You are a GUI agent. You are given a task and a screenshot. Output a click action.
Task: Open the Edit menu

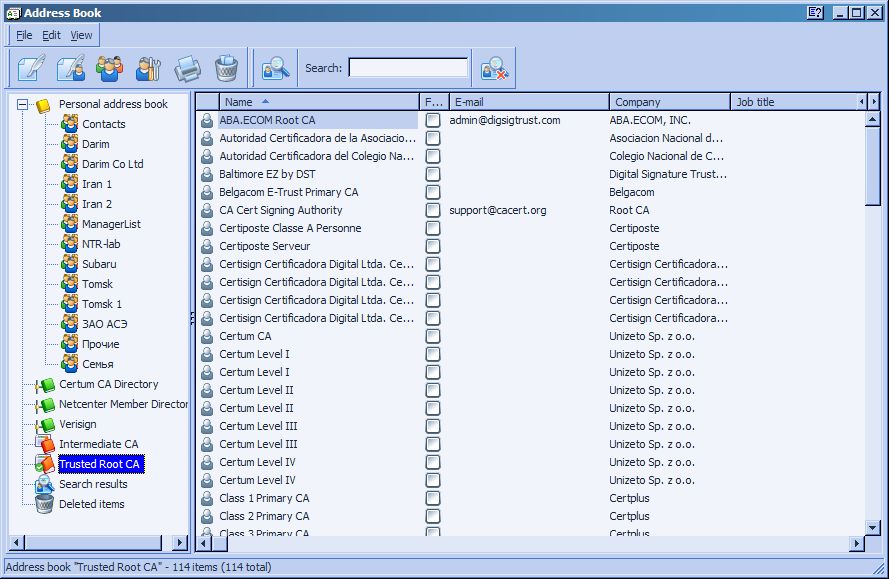(x=52, y=35)
